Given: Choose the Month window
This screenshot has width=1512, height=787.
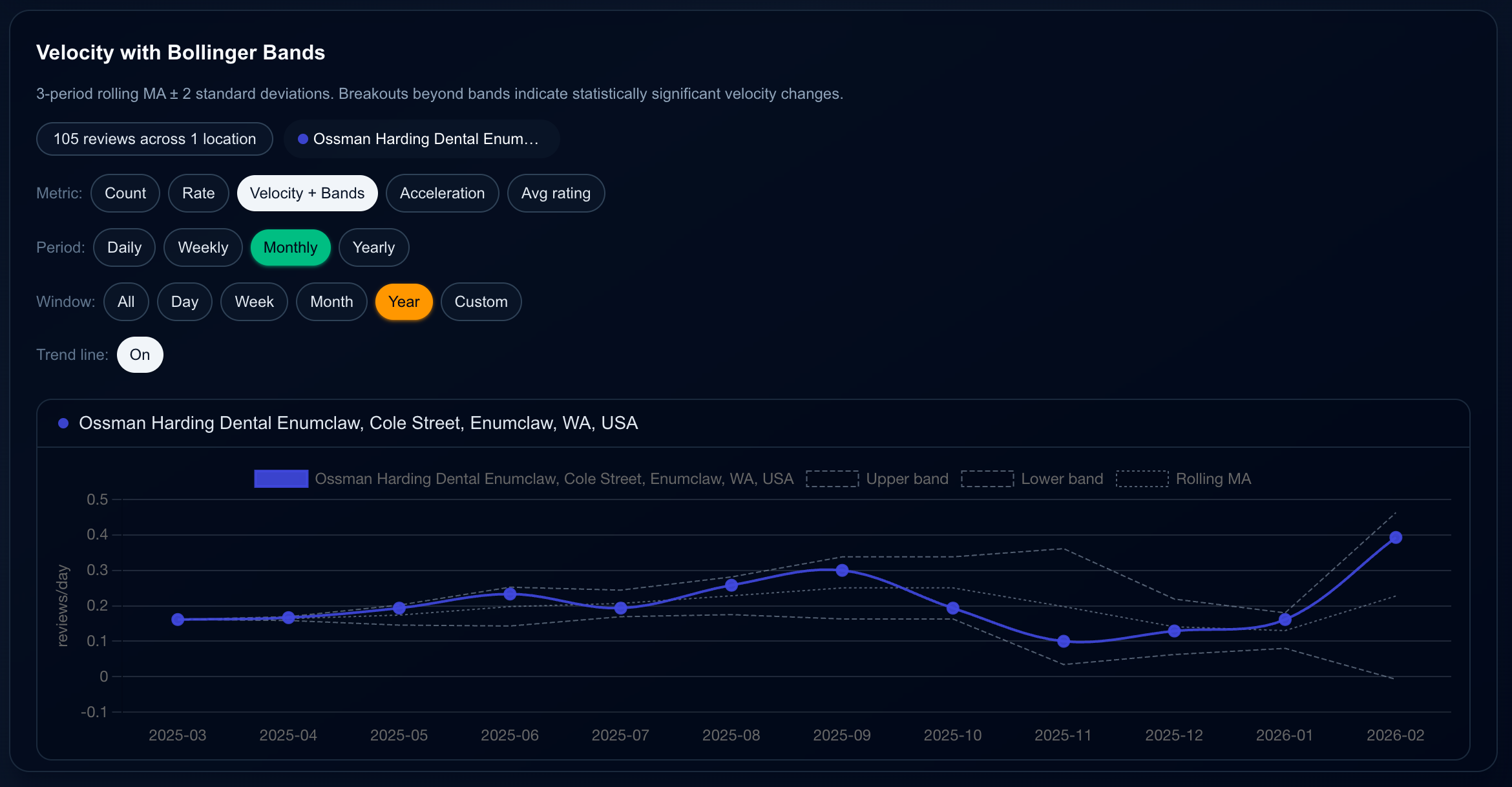Looking at the screenshot, I should pyautogui.click(x=331, y=301).
